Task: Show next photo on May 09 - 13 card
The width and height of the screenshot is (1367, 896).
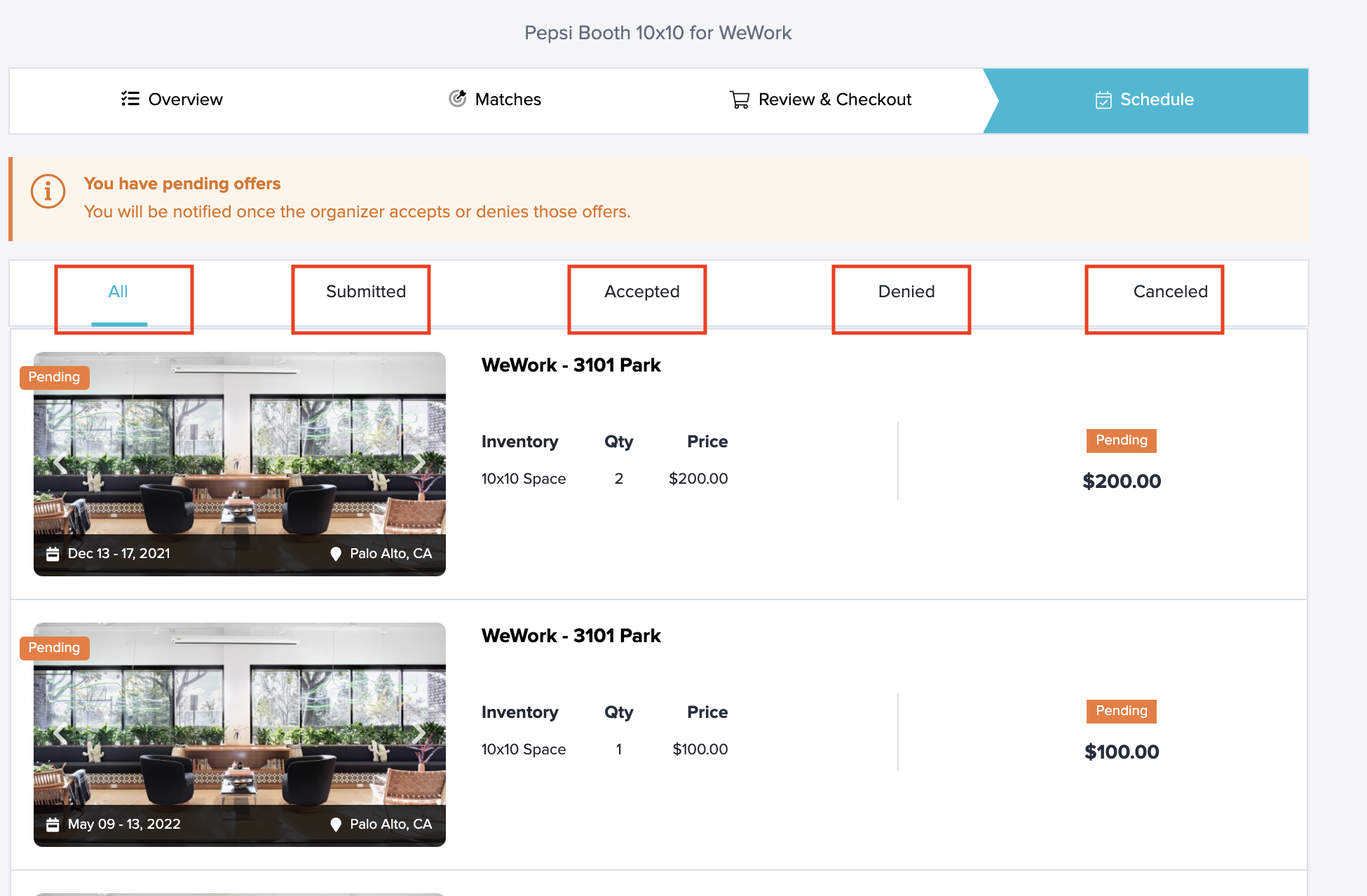Action: 419,734
